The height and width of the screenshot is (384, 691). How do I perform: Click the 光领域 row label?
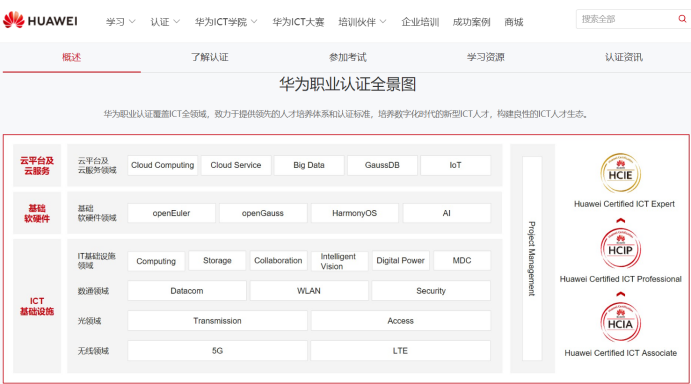(x=89, y=321)
